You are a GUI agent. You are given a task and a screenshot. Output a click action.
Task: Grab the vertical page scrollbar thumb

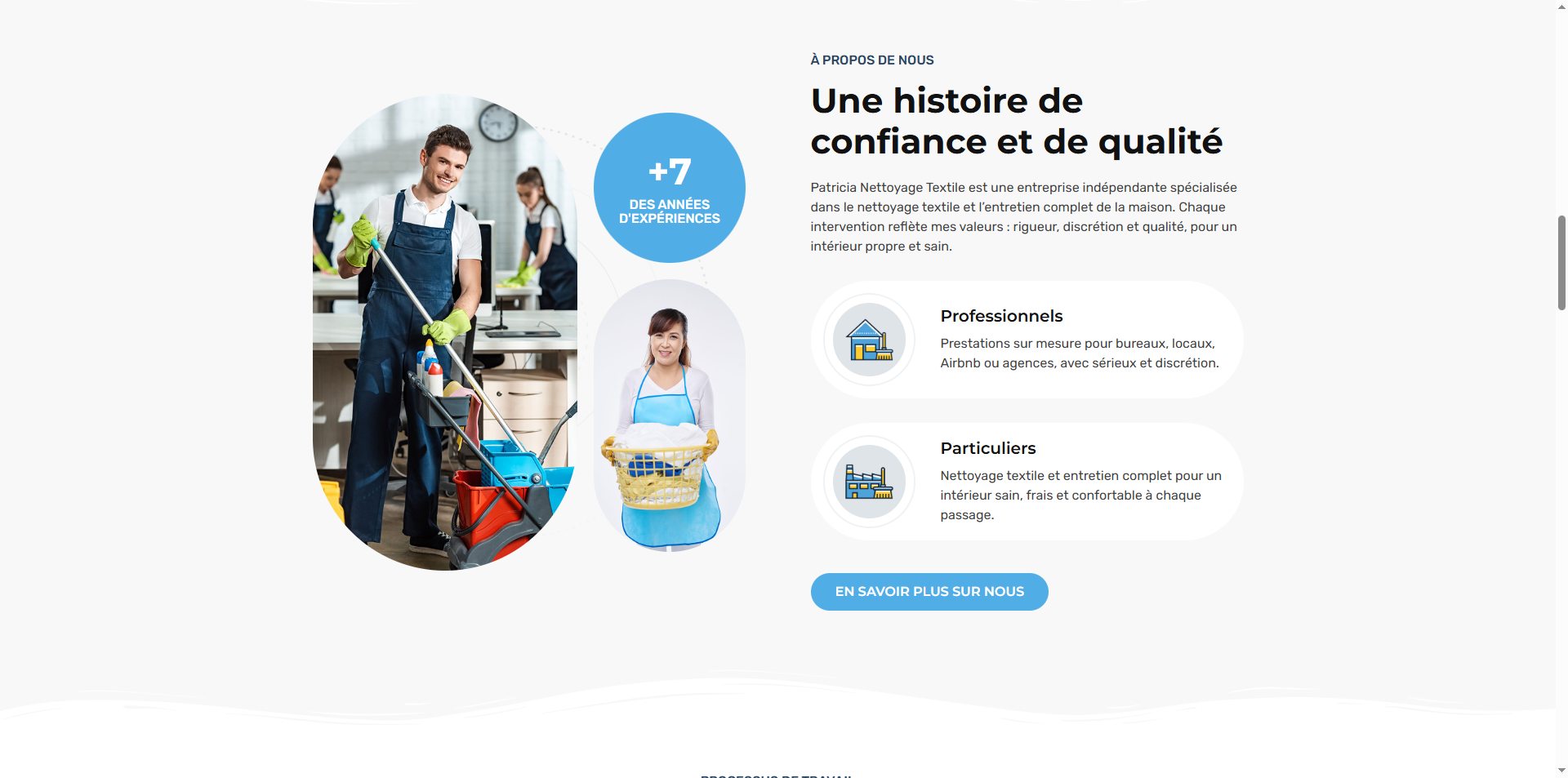click(x=1561, y=263)
